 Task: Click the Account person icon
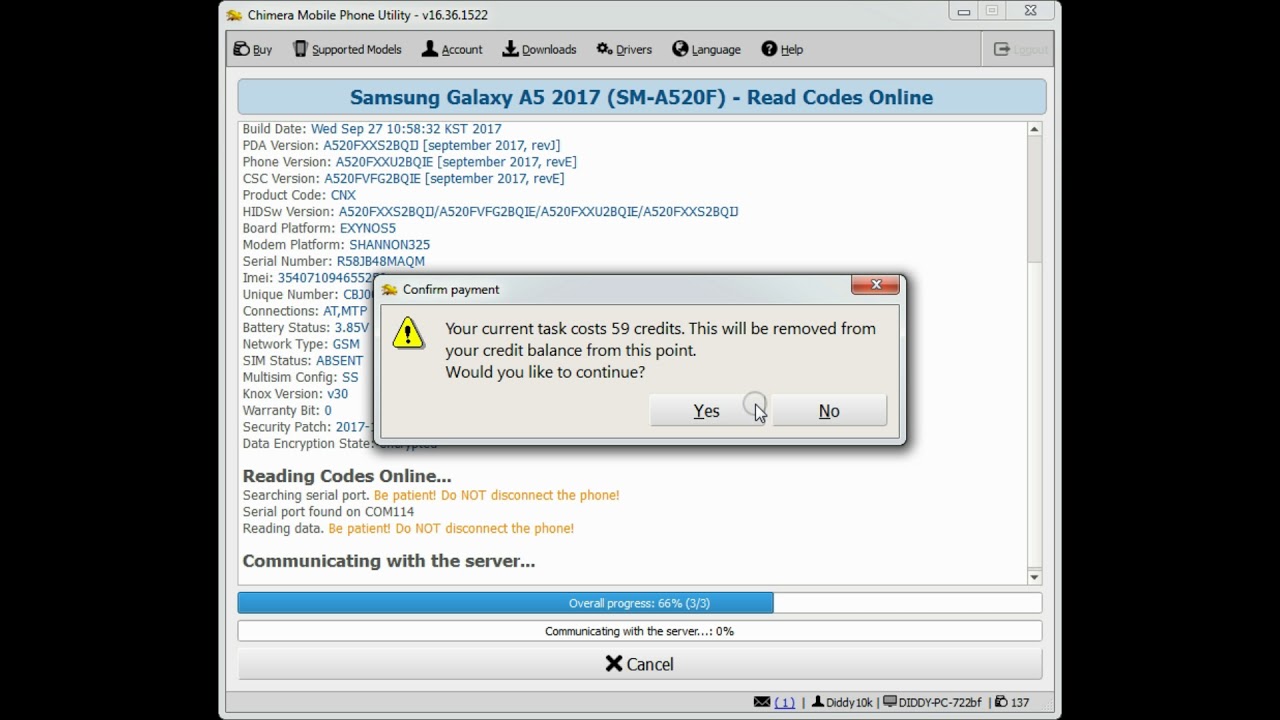(x=430, y=49)
